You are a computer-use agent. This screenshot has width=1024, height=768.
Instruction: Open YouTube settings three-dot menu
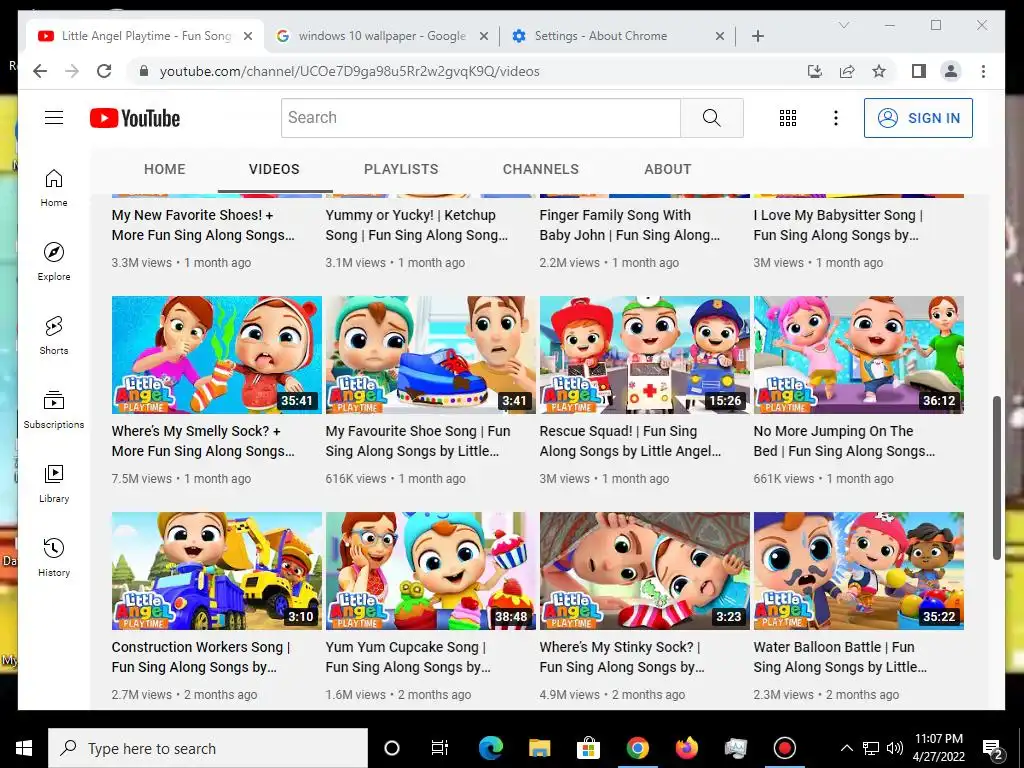[x=835, y=118]
